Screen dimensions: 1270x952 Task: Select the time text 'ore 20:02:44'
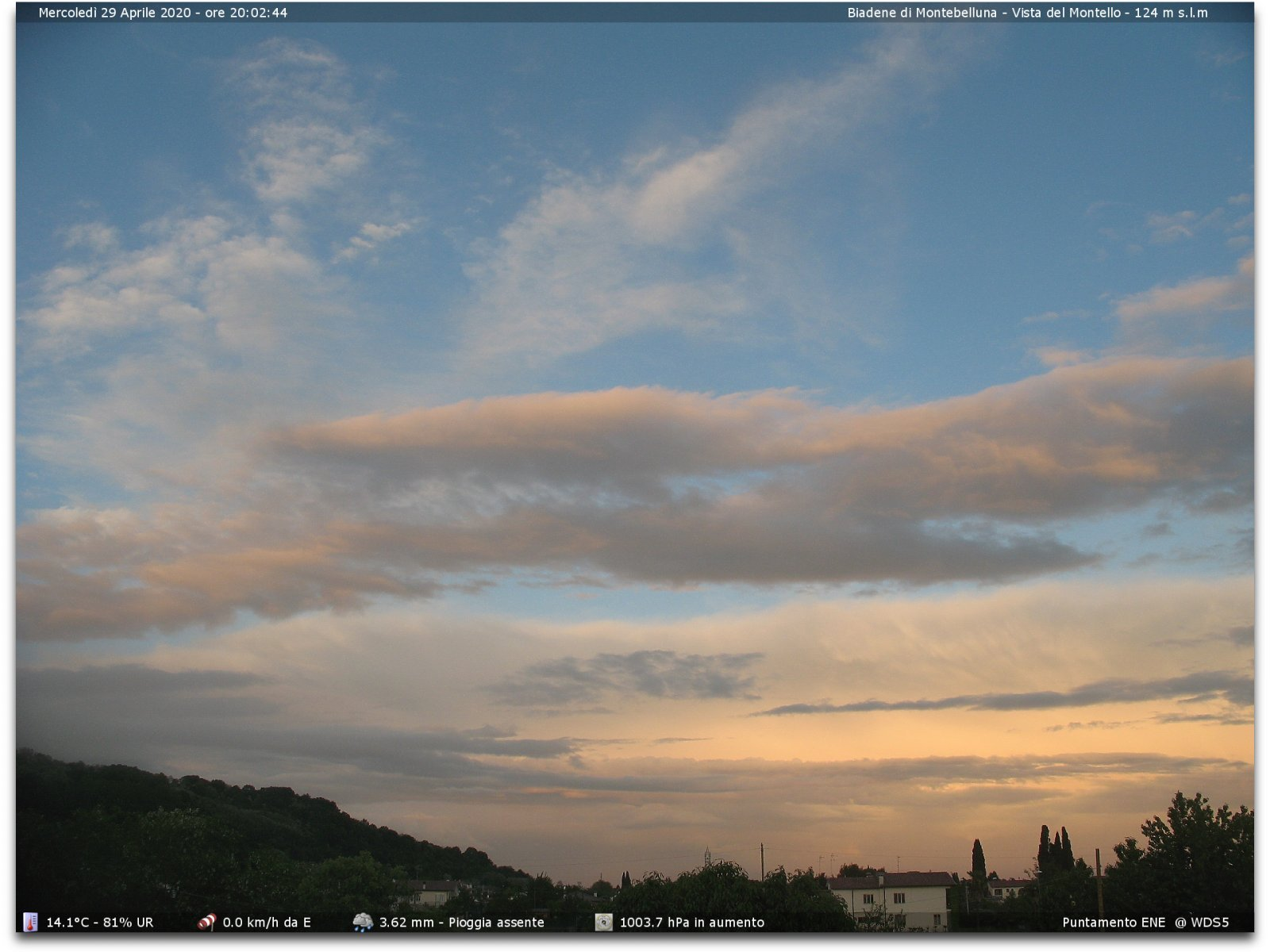click(x=246, y=13)
